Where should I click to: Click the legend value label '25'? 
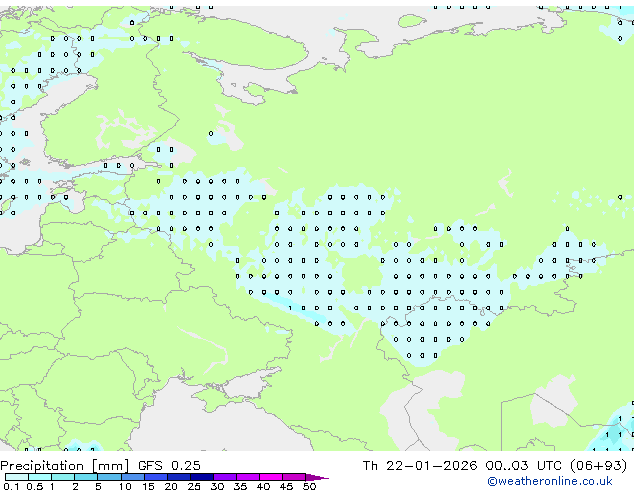[x=194, y=486]
